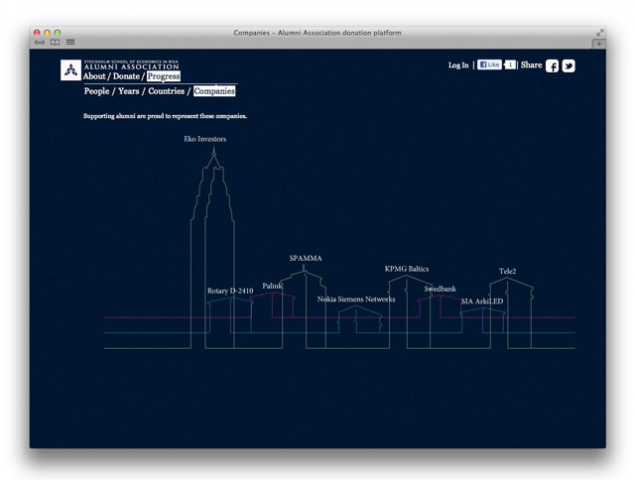Switch to the People tab

coord(98,91)
